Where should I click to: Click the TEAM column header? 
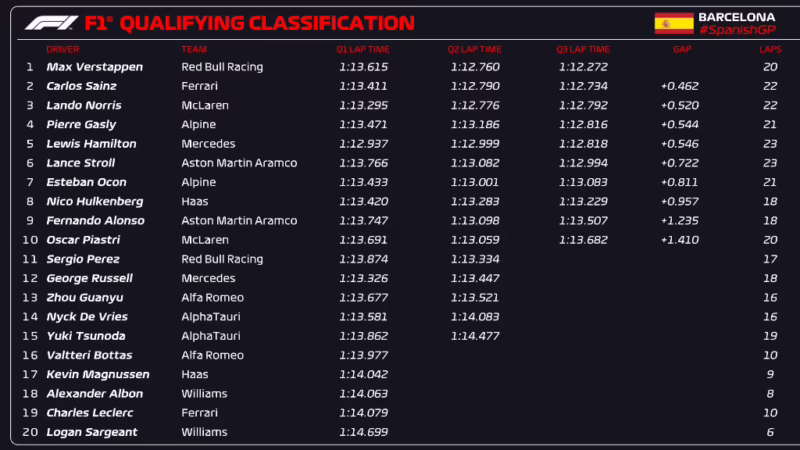coord(193,49)
